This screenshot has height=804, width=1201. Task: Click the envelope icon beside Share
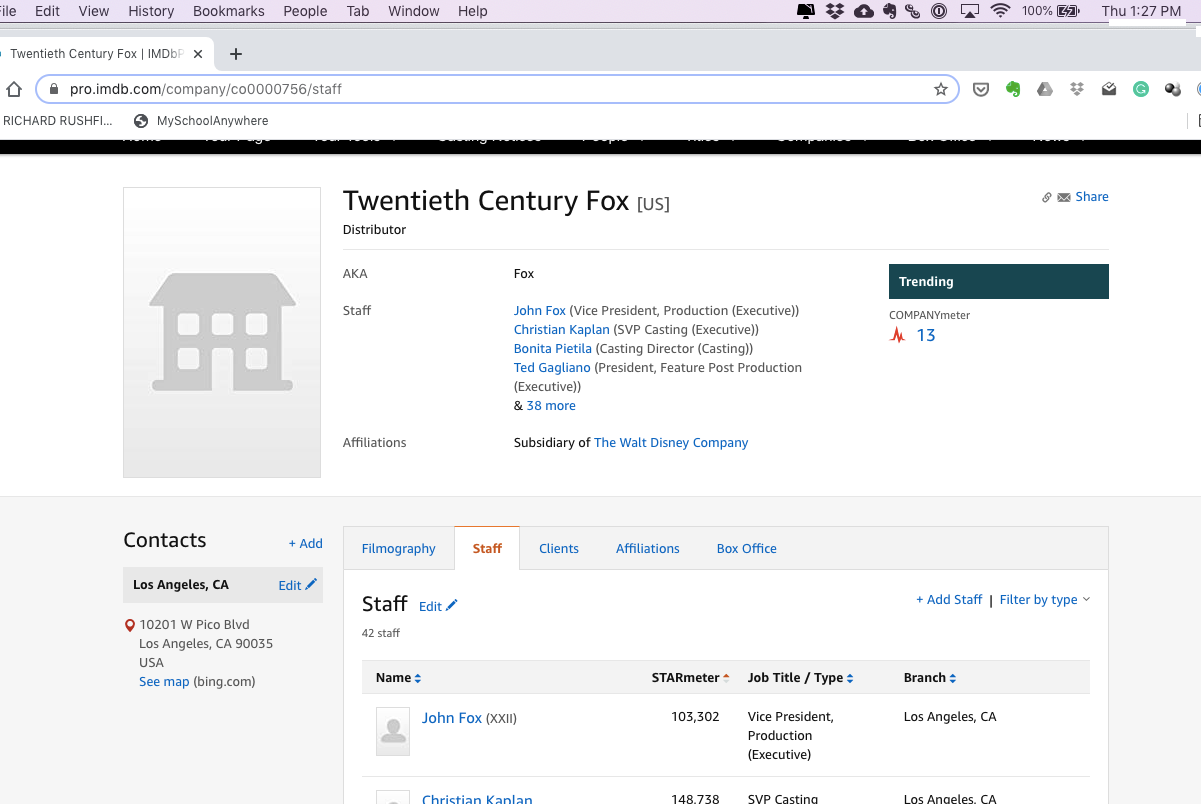coord(1064,197)
